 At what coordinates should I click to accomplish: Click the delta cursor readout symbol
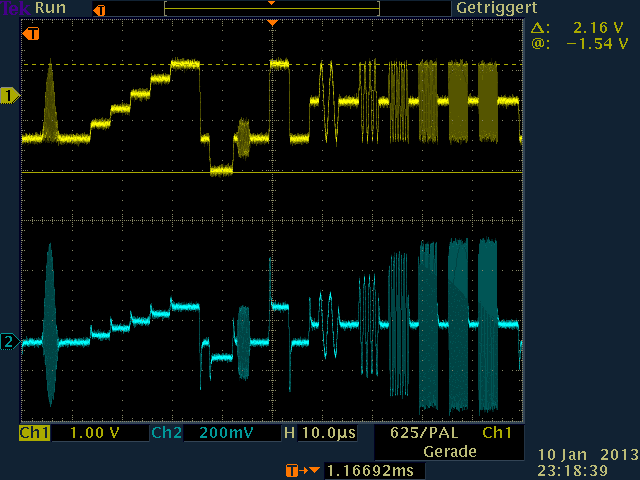[x=539, y=29]
